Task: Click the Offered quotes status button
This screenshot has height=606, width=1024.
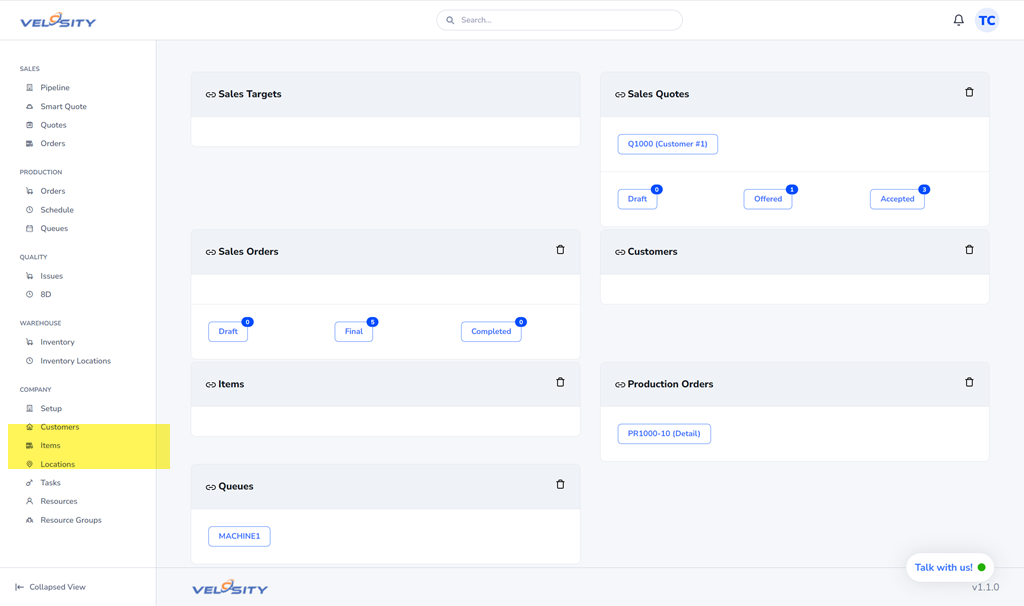Action: click(767, 199)
